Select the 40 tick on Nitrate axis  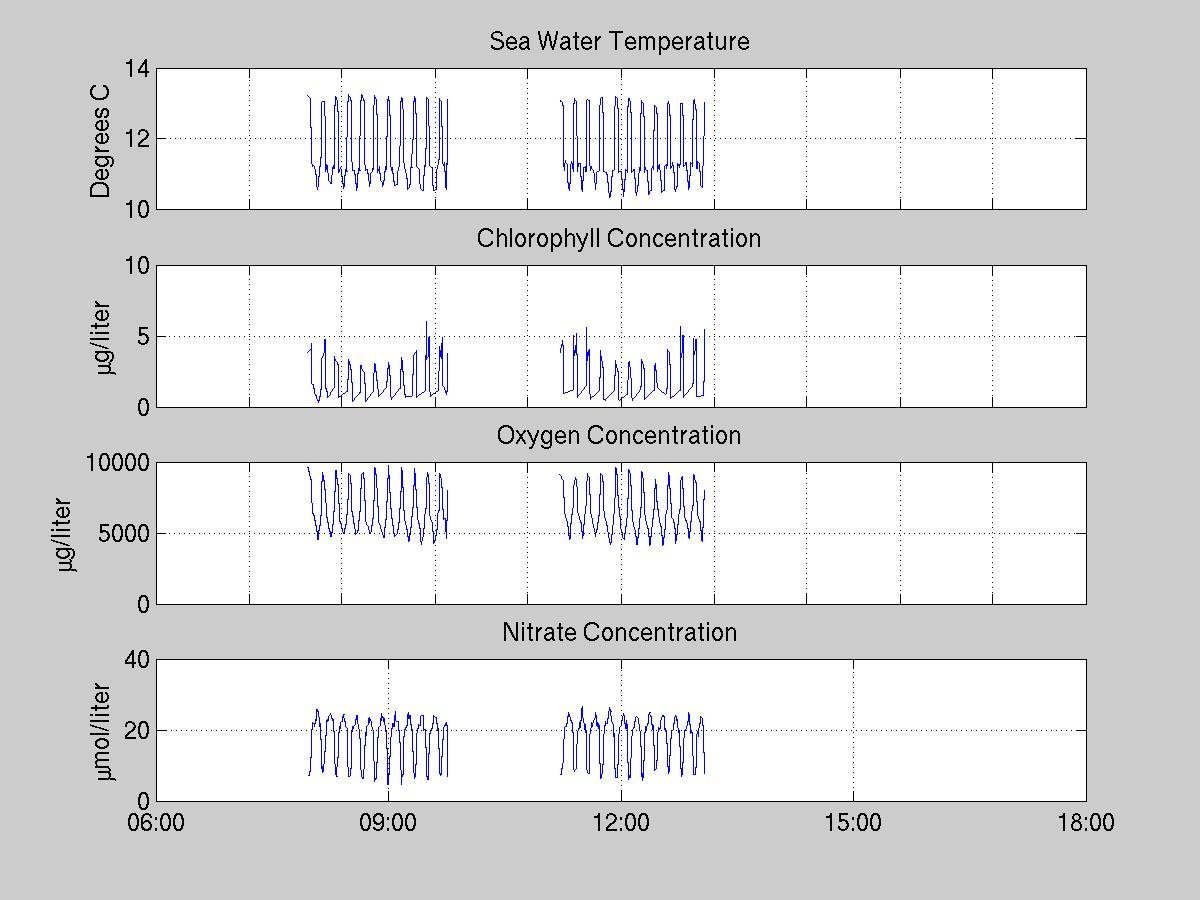136,660
